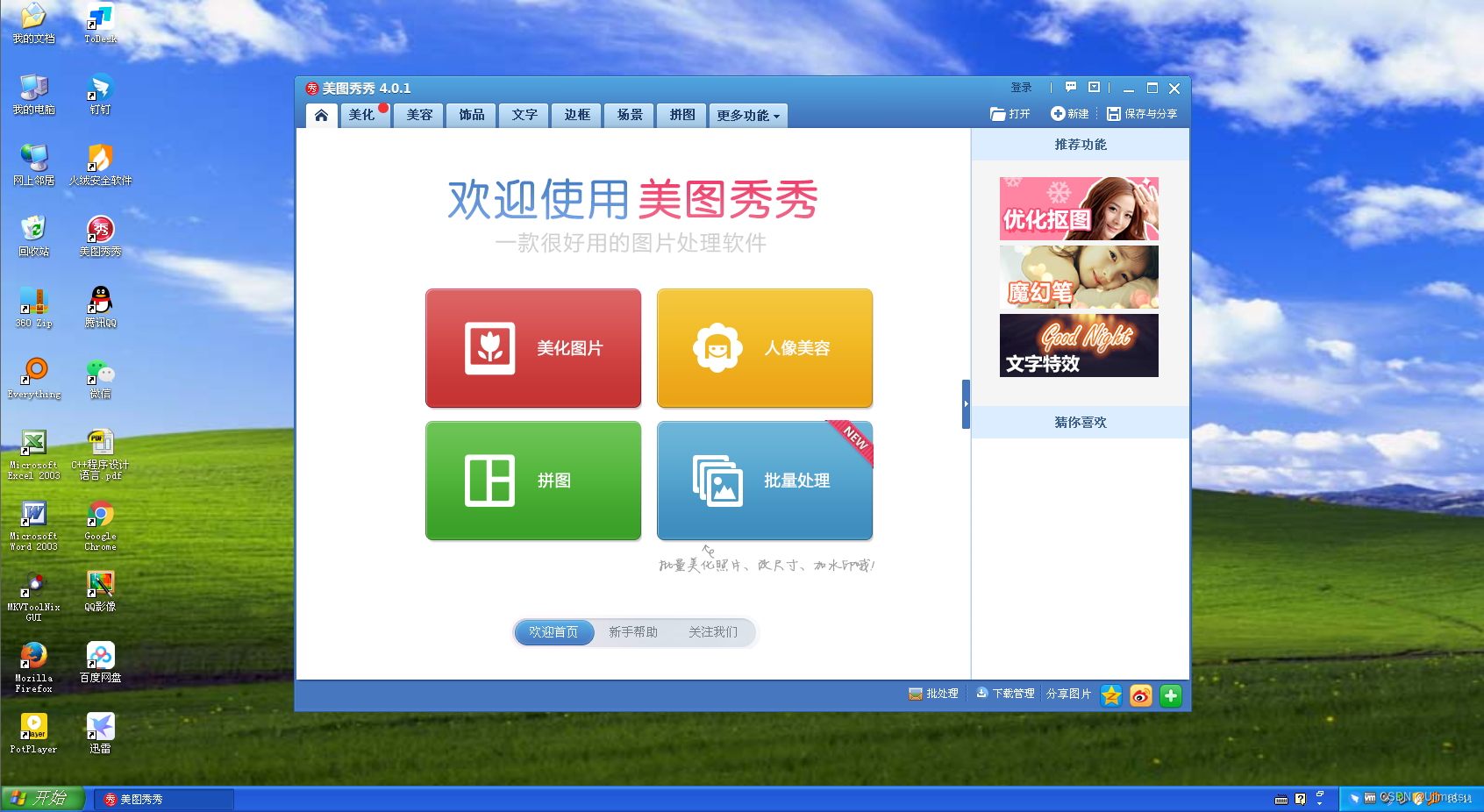1484x812 pixels.
Task: Share to Qzone via yellow star icon
Action: 1111,695
